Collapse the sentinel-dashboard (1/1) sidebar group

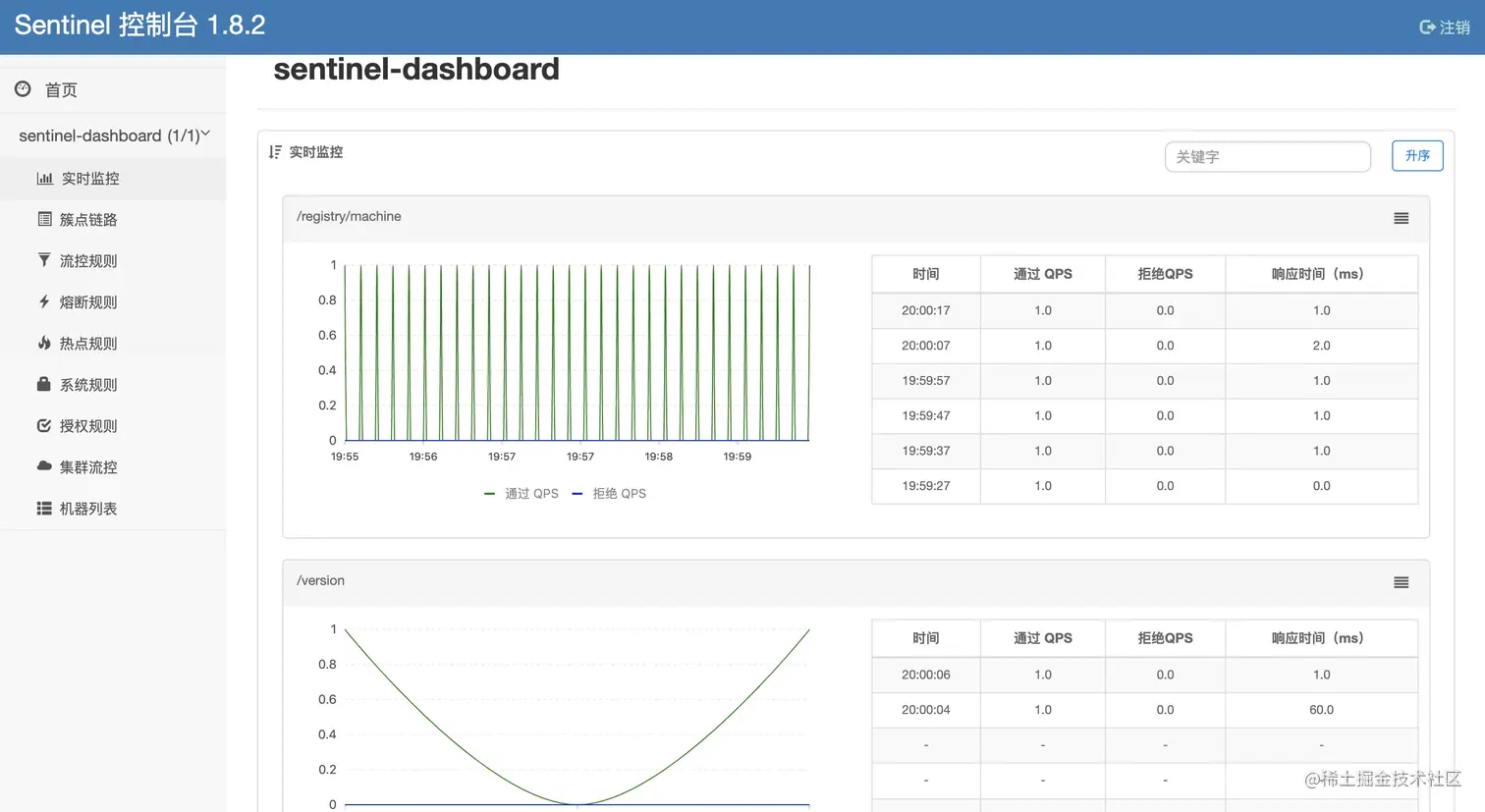point(113,135)
